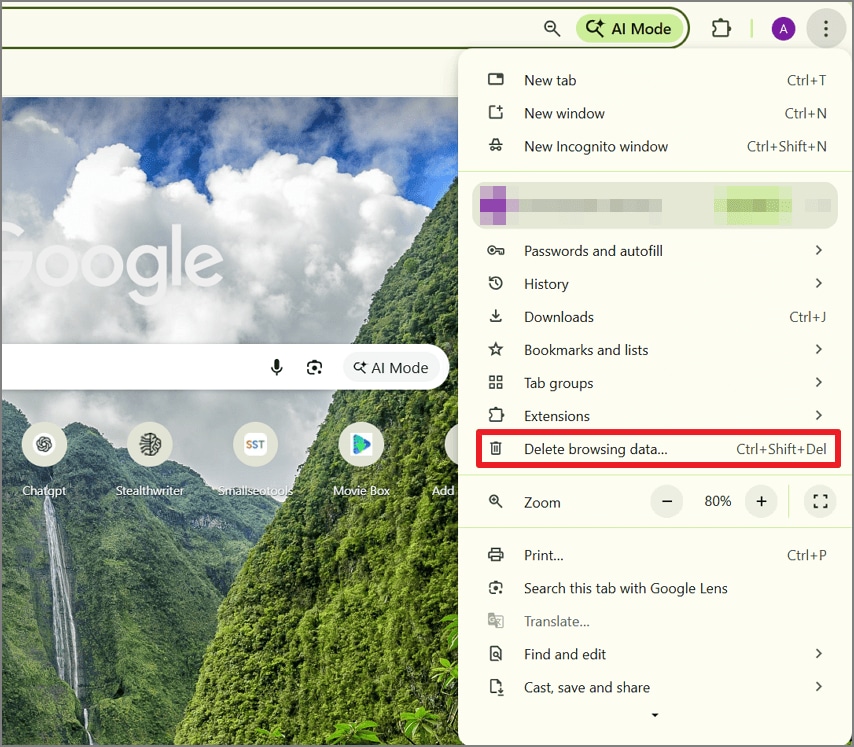
Task: Click the trash can icon
Action: coord(496,448)
